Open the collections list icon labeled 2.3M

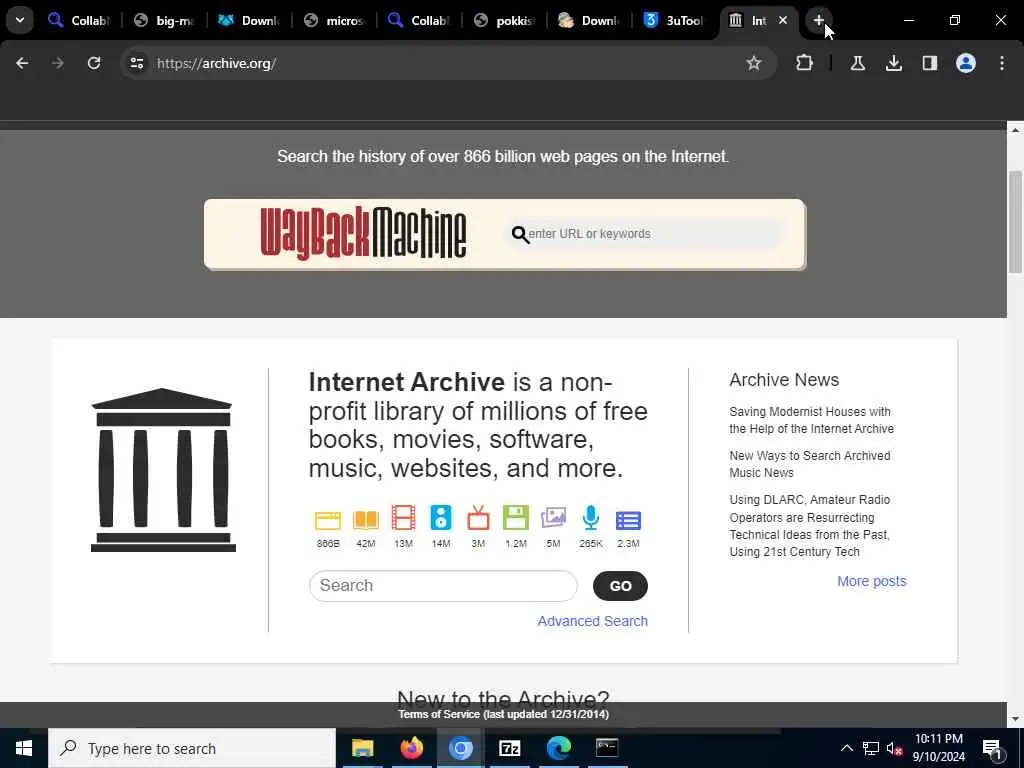click(628, 520)
